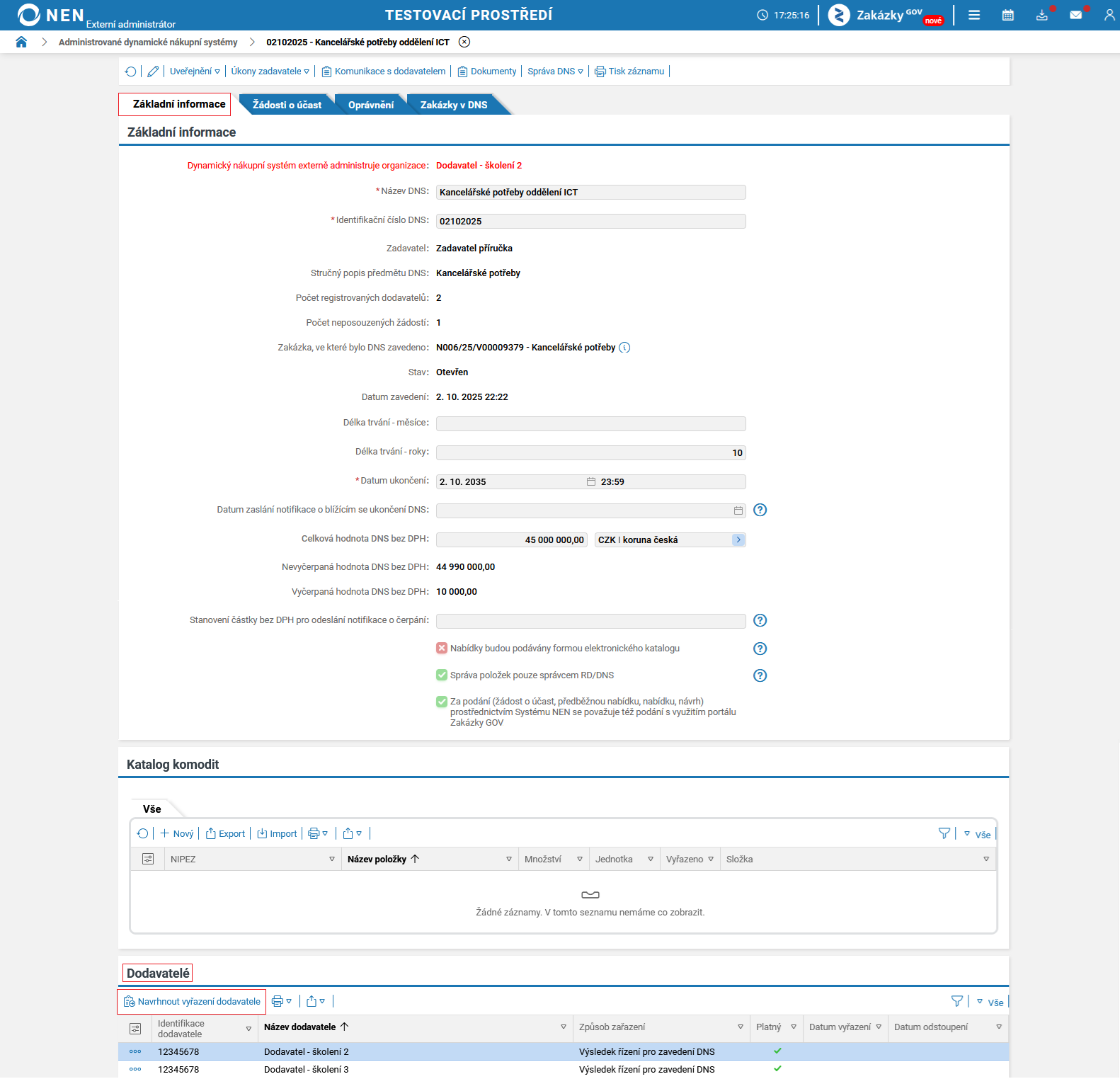1120x1079 pixels.
Task: Click Navrhnout vyřazení dodavatele button
Action: click(x=192, y=1002)
